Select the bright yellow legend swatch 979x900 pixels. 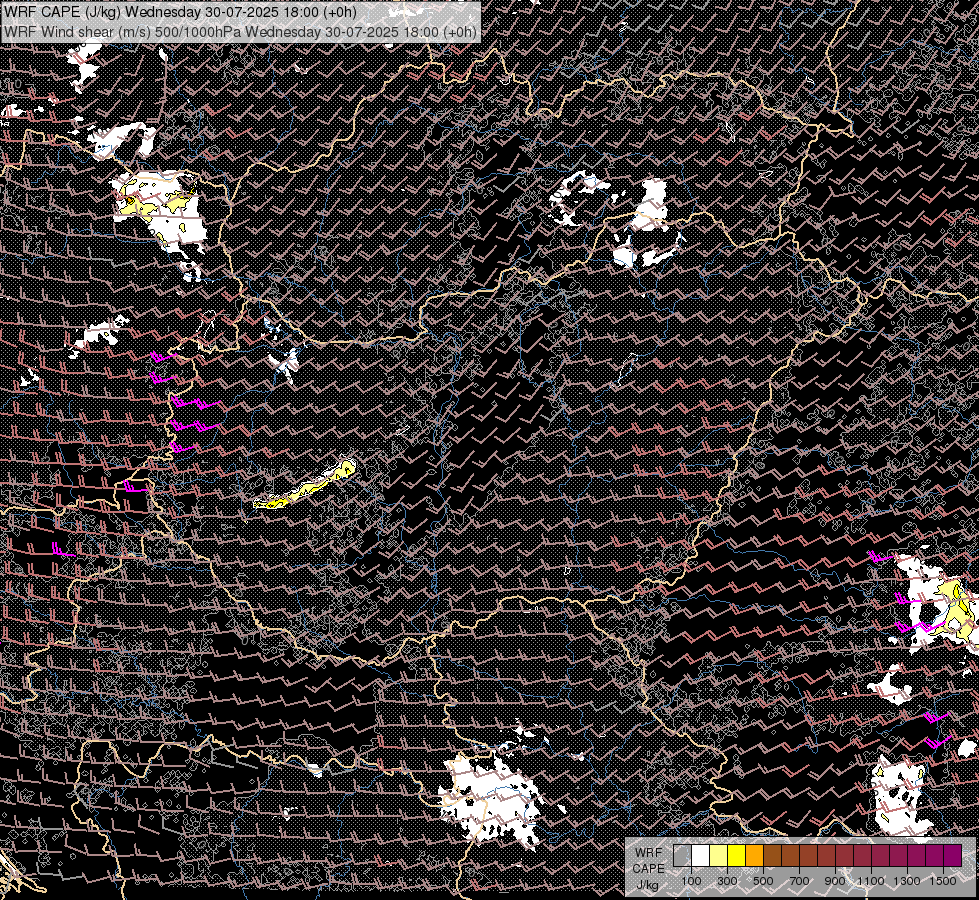pyautogui.click(x=737, y=856)
